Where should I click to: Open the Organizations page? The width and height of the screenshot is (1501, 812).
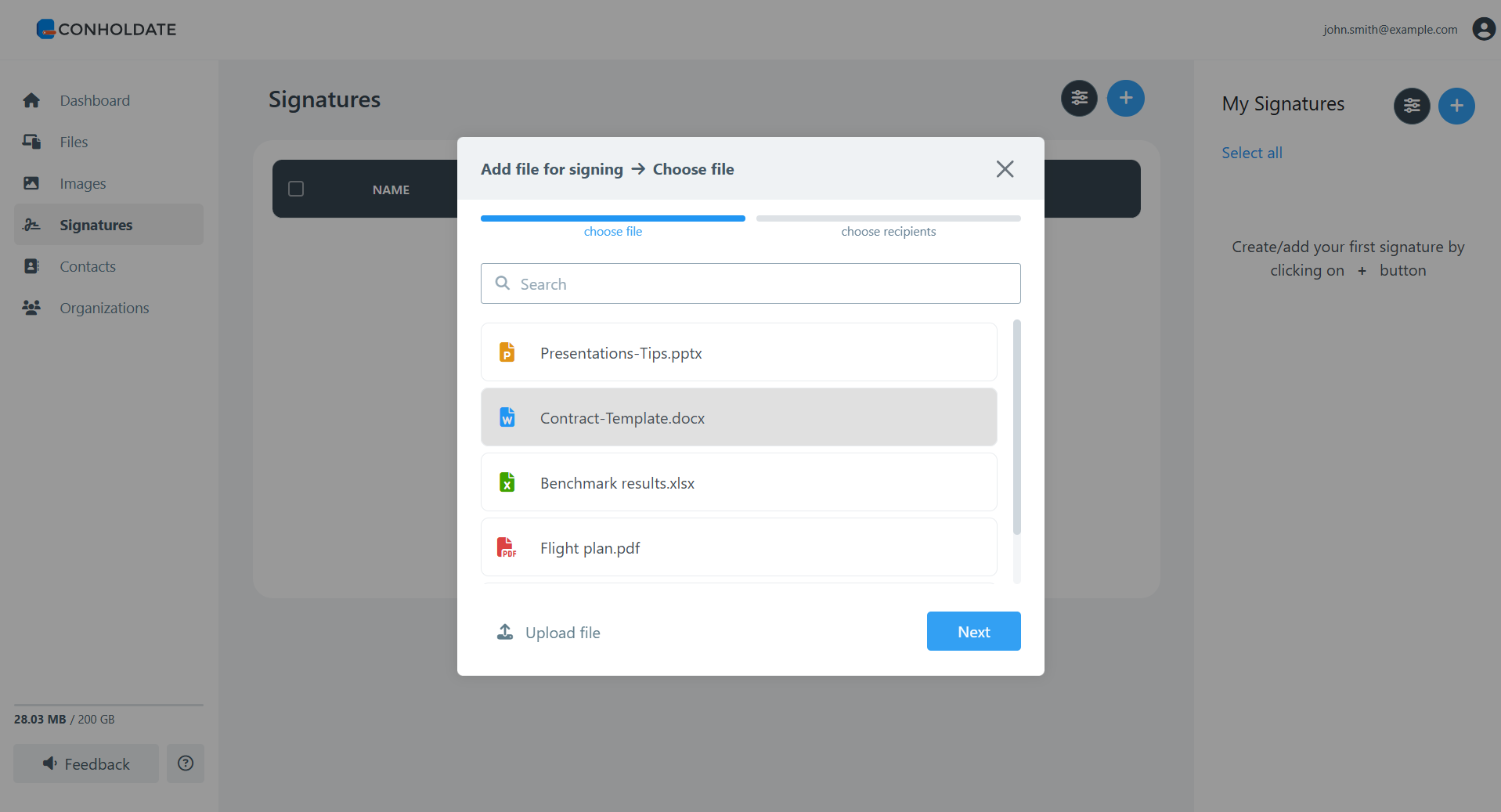(104, 309)
